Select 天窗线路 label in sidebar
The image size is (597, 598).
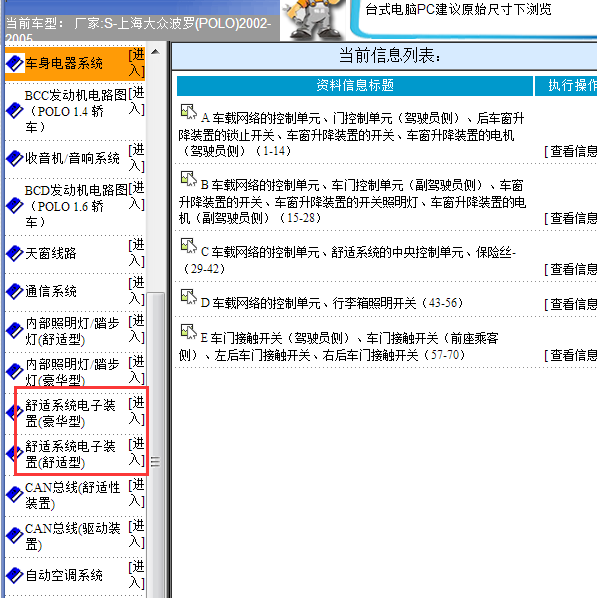(51, 253)
